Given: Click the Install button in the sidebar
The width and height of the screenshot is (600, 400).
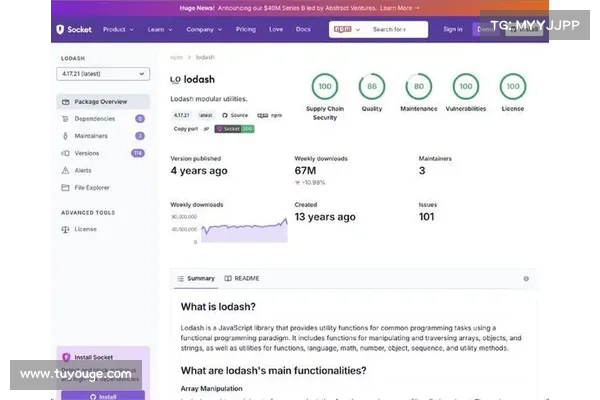Looking at the screenshot, I should click(103, 396).
